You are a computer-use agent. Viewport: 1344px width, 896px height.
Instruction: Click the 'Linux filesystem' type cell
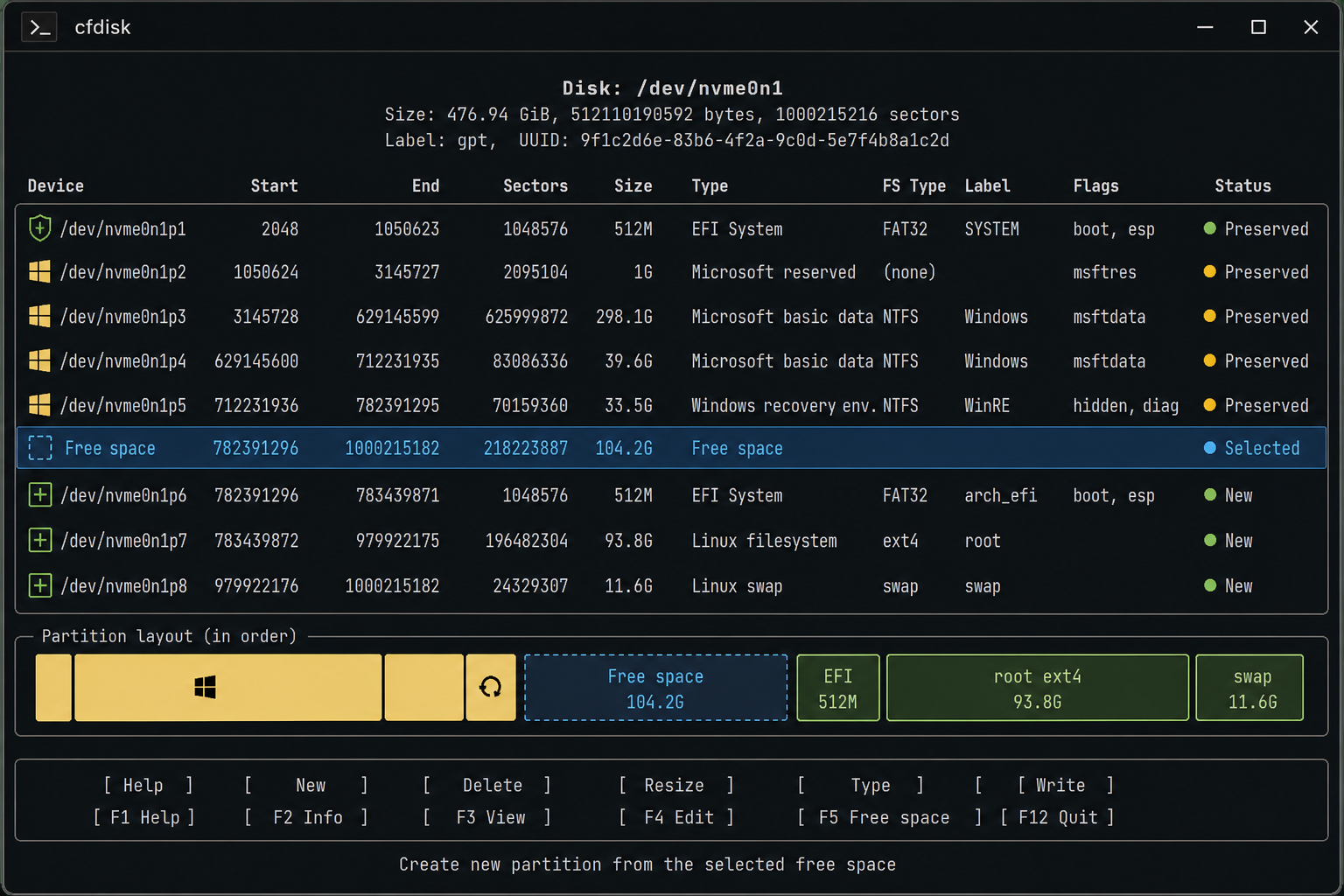pos(764,541)
